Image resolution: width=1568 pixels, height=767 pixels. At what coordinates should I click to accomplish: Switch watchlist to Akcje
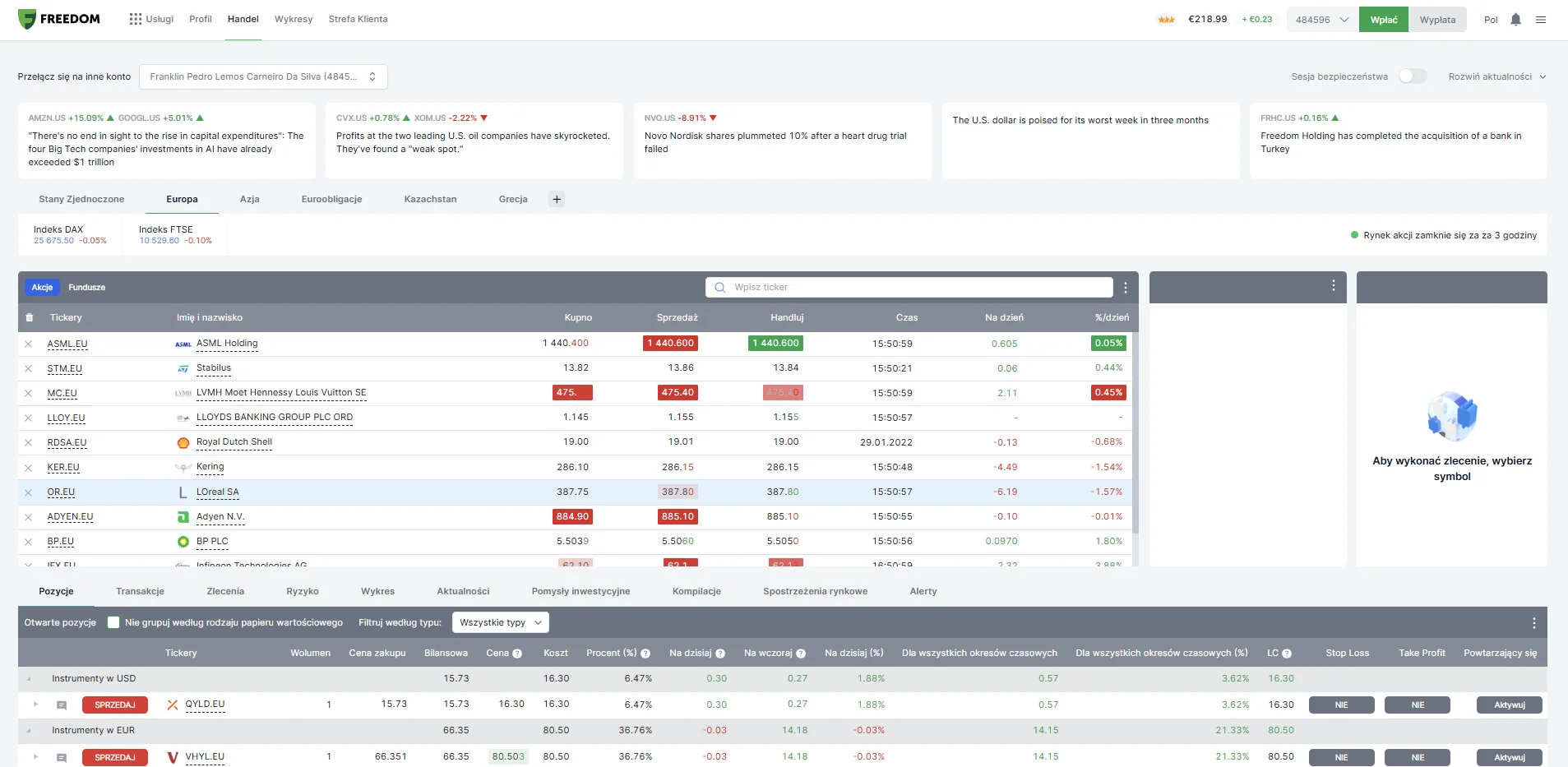(x=42, y=288)
